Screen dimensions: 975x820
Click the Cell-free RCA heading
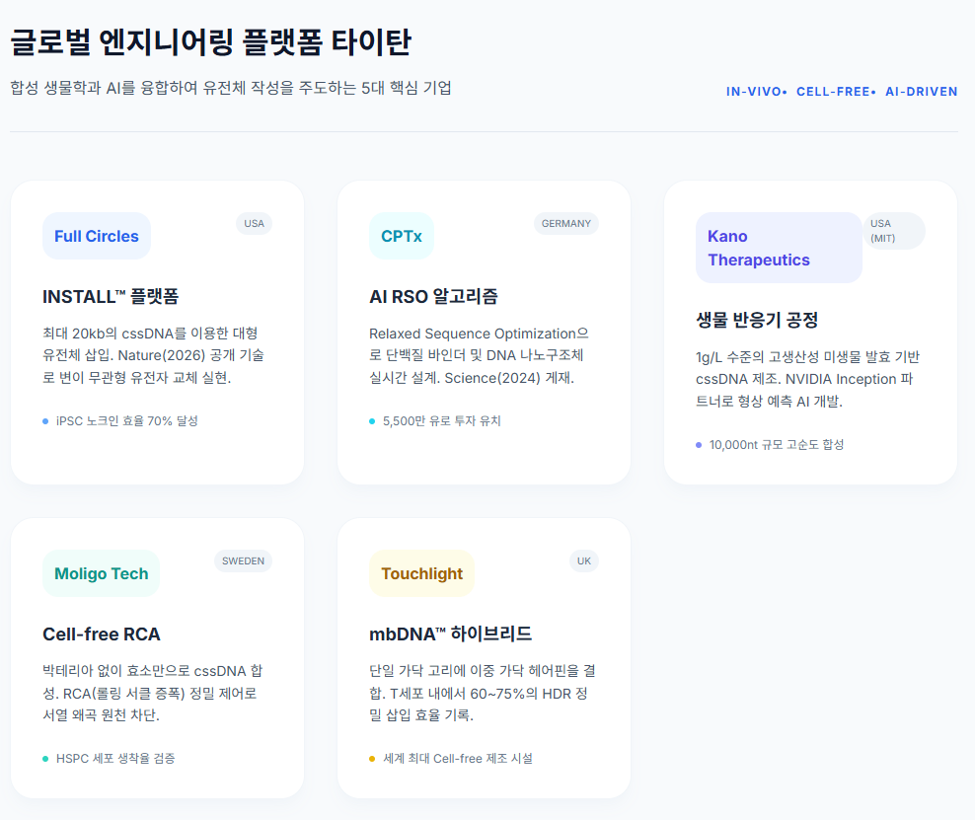coord(101,634)
